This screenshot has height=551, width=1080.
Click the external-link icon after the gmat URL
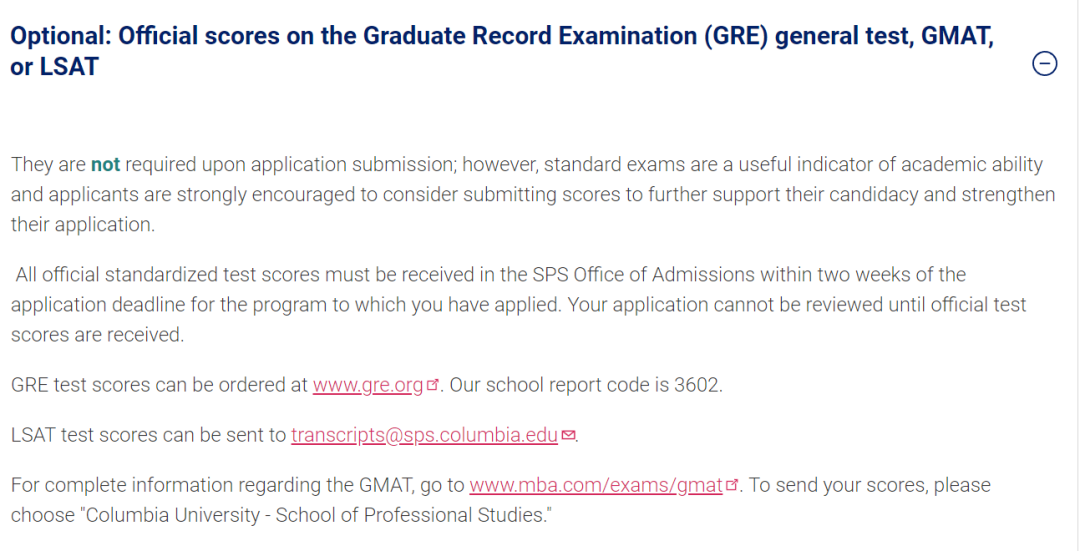pyautogui.click(x=731, y=486)
